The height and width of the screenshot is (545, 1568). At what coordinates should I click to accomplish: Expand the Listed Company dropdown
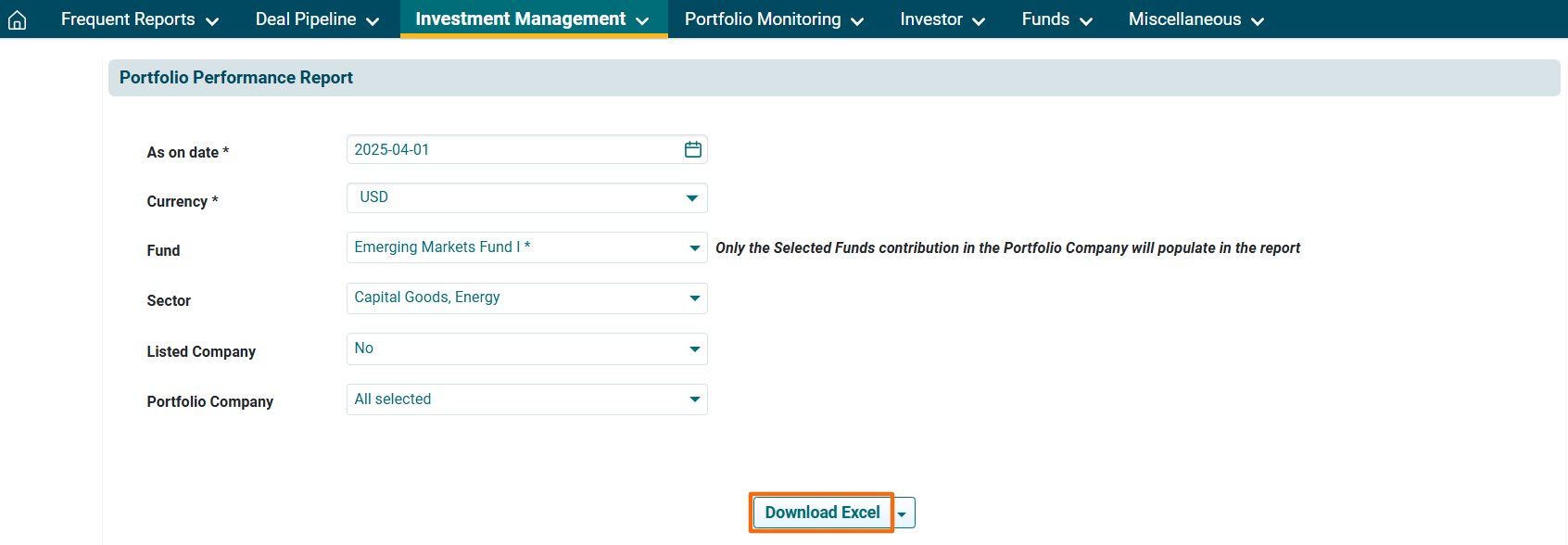click(x=526, y=349)
